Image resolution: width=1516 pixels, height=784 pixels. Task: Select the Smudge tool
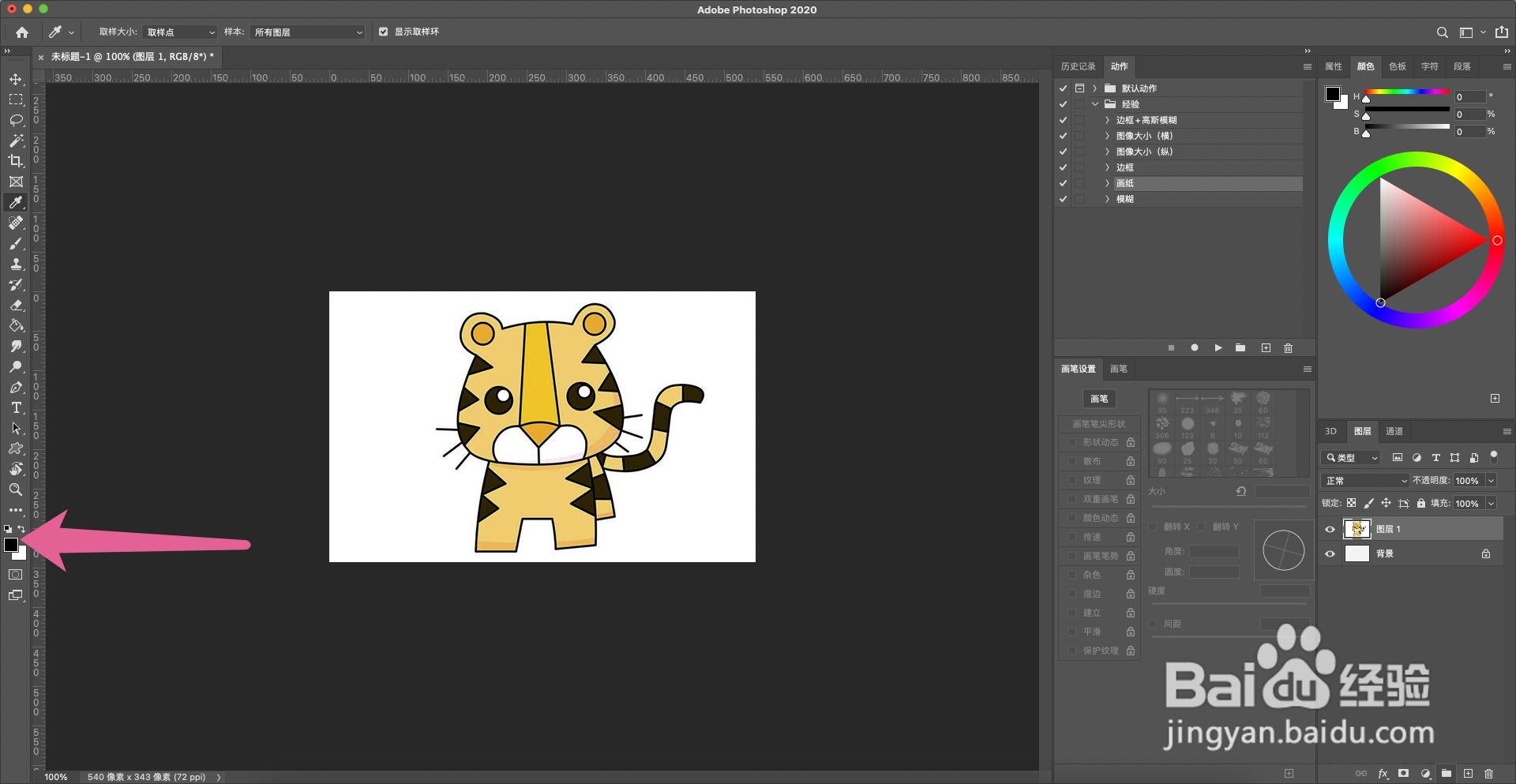[x=16, y=346]
